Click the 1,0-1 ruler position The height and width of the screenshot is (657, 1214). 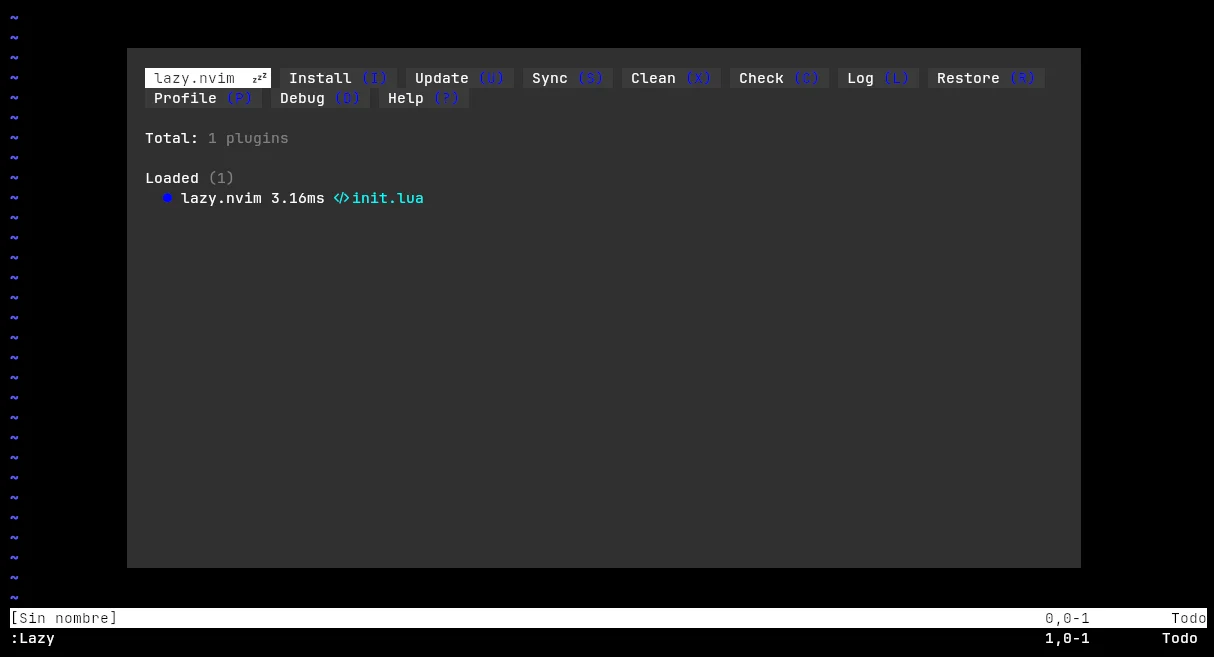(1068, 638)
